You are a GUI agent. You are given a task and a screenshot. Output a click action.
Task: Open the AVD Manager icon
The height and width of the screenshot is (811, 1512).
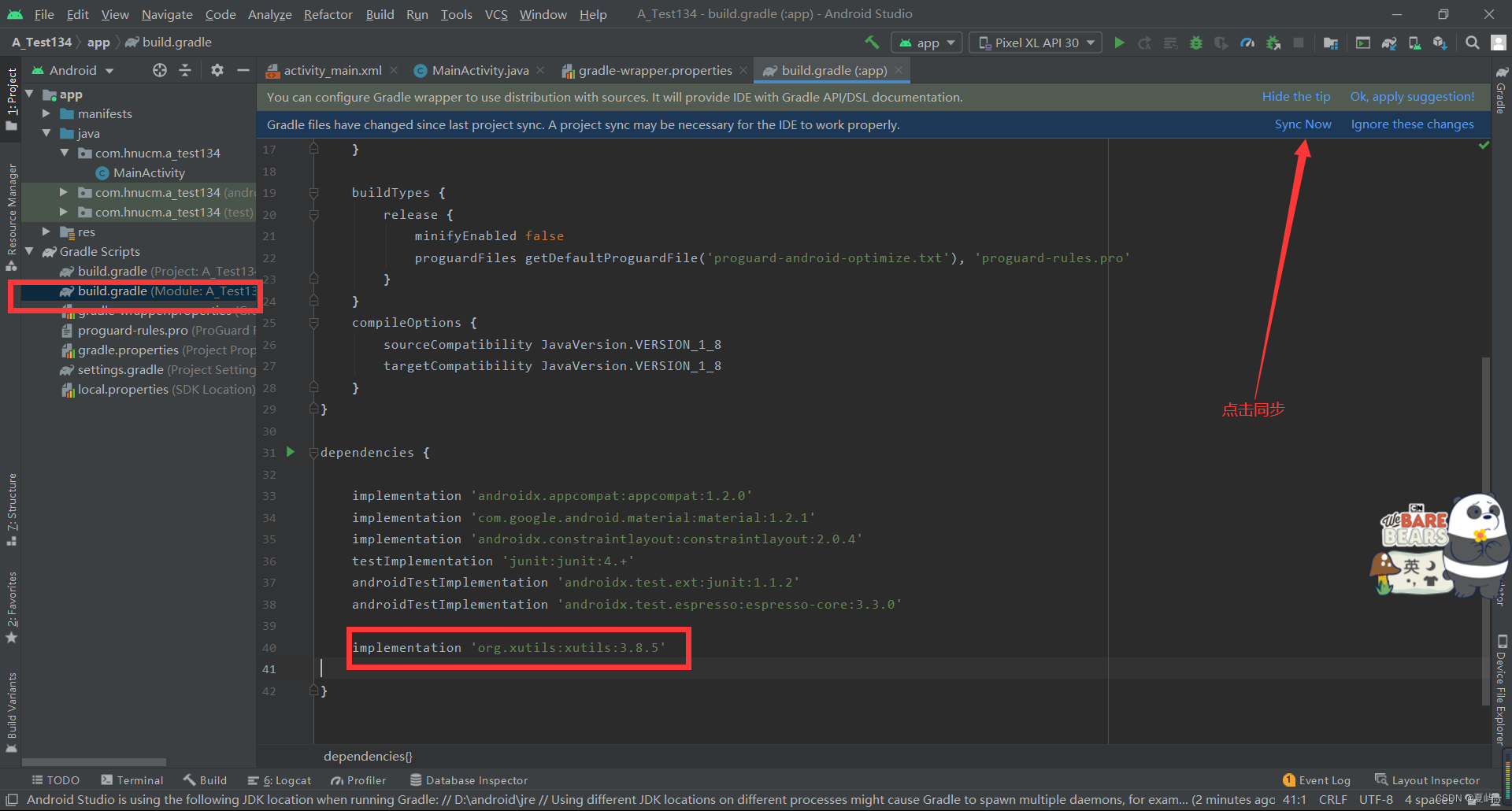(x=1415, y=43)
